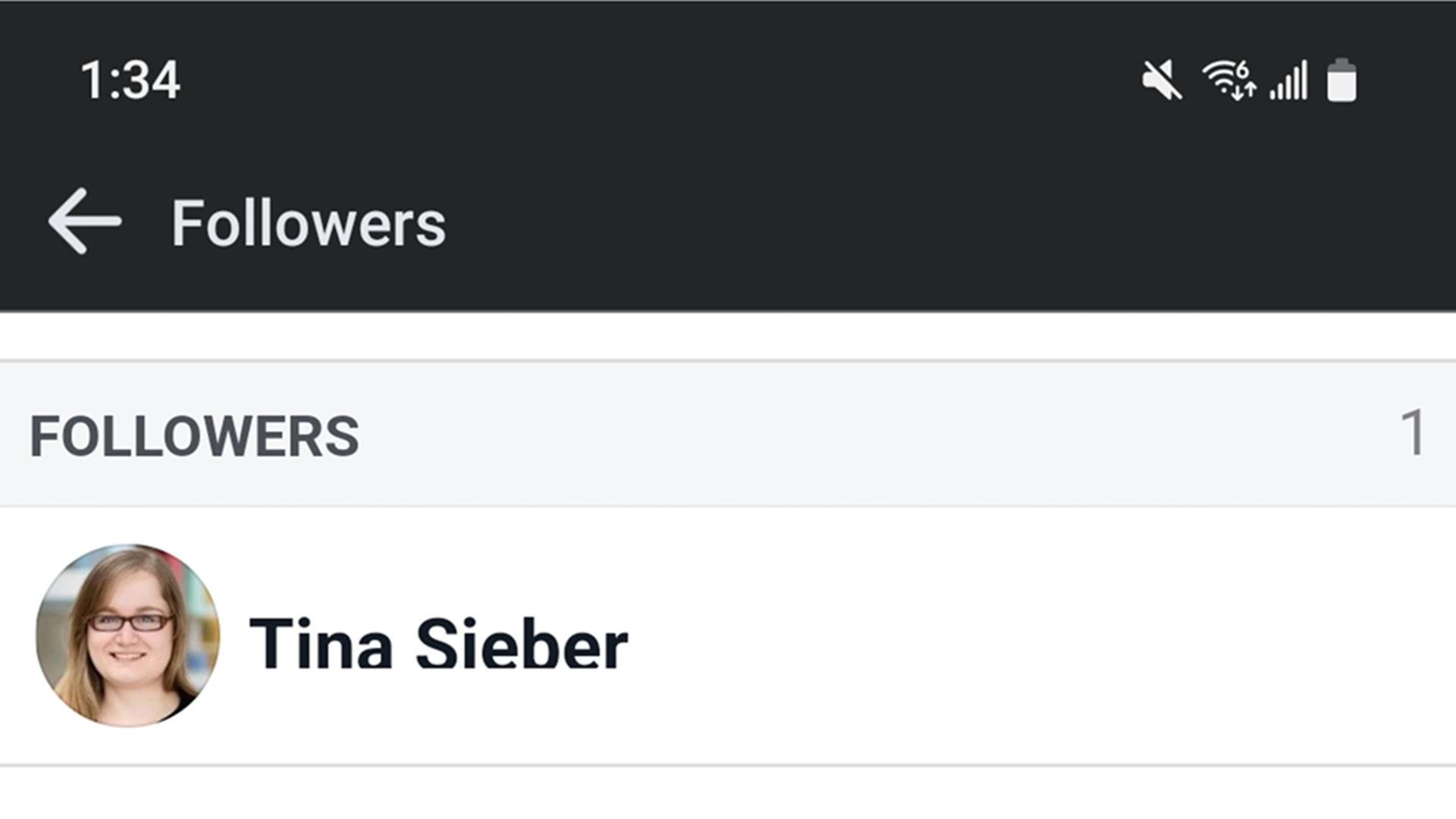This screenshot has width=1456, height=819.
Task: Open Tina Sieber's profile picture
Action: click(127, 635)
